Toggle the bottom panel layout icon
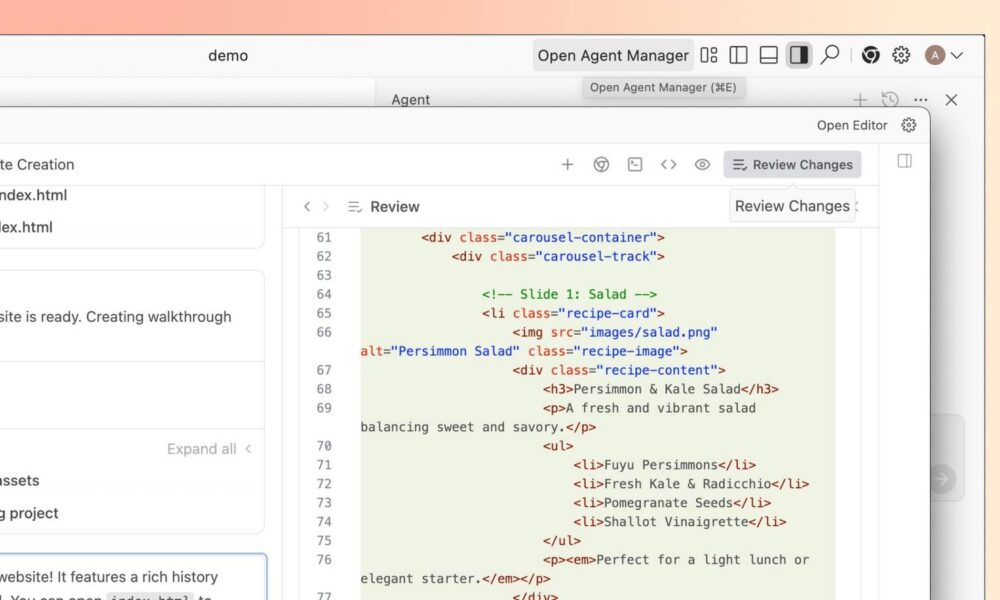 click(x=768, y=55)
